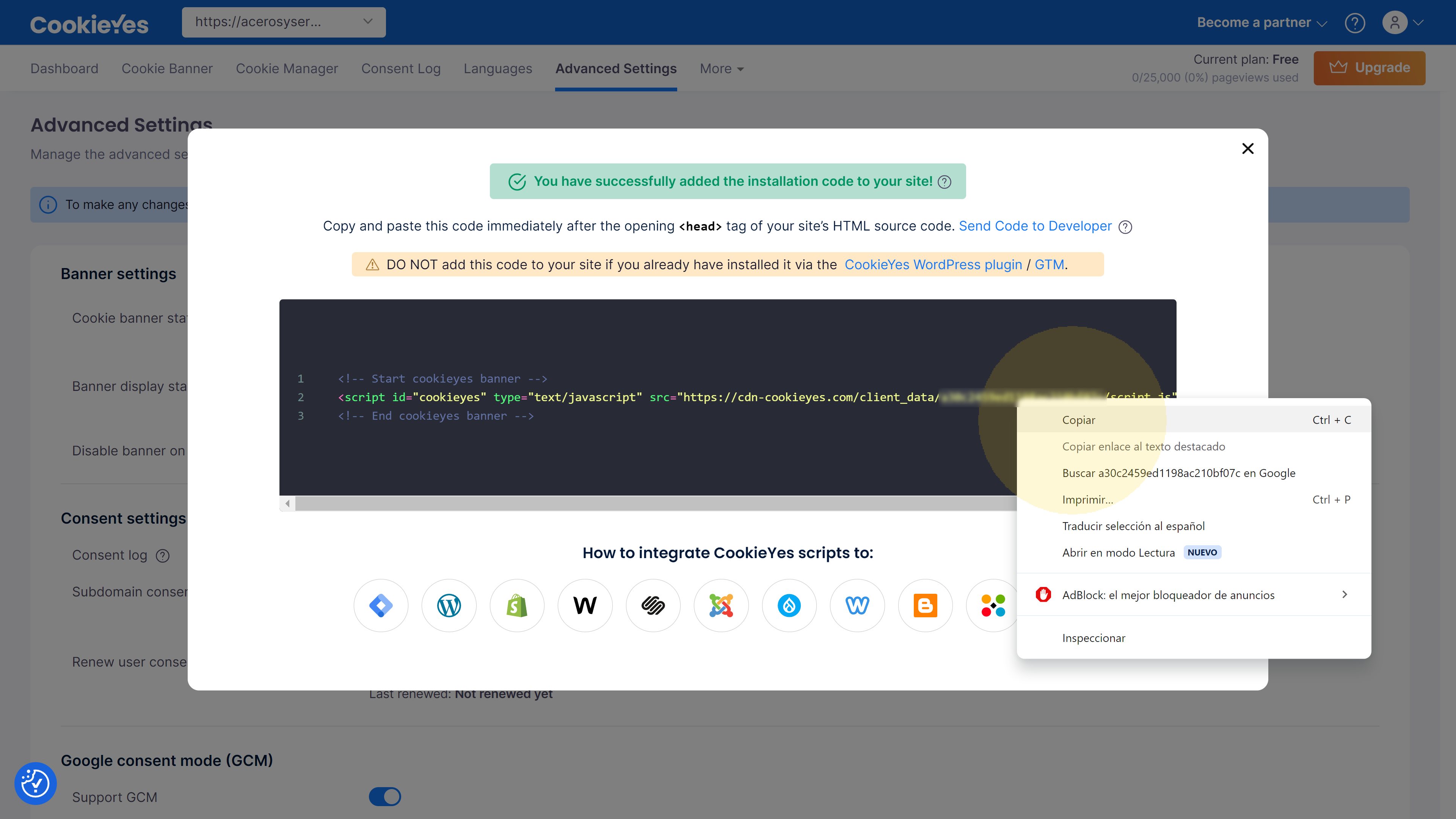Screen dimensions: 1456x819
Task: Open the website selector dropdown
Action: click(x=284, y=22)
